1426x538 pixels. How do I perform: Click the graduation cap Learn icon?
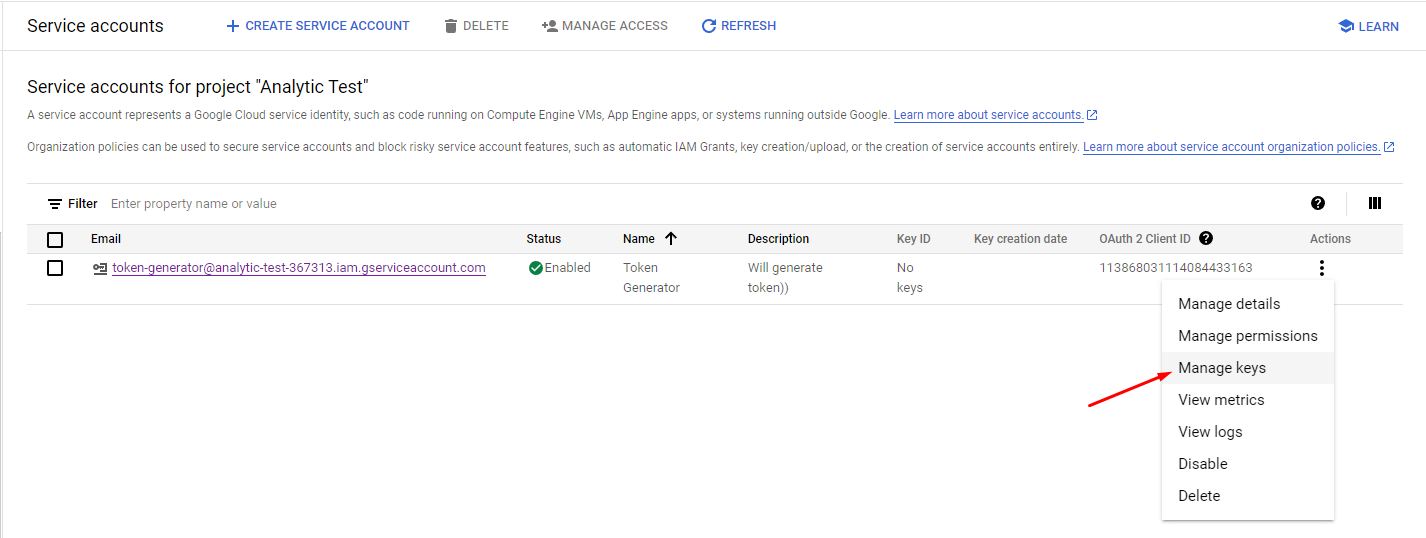1346,26
